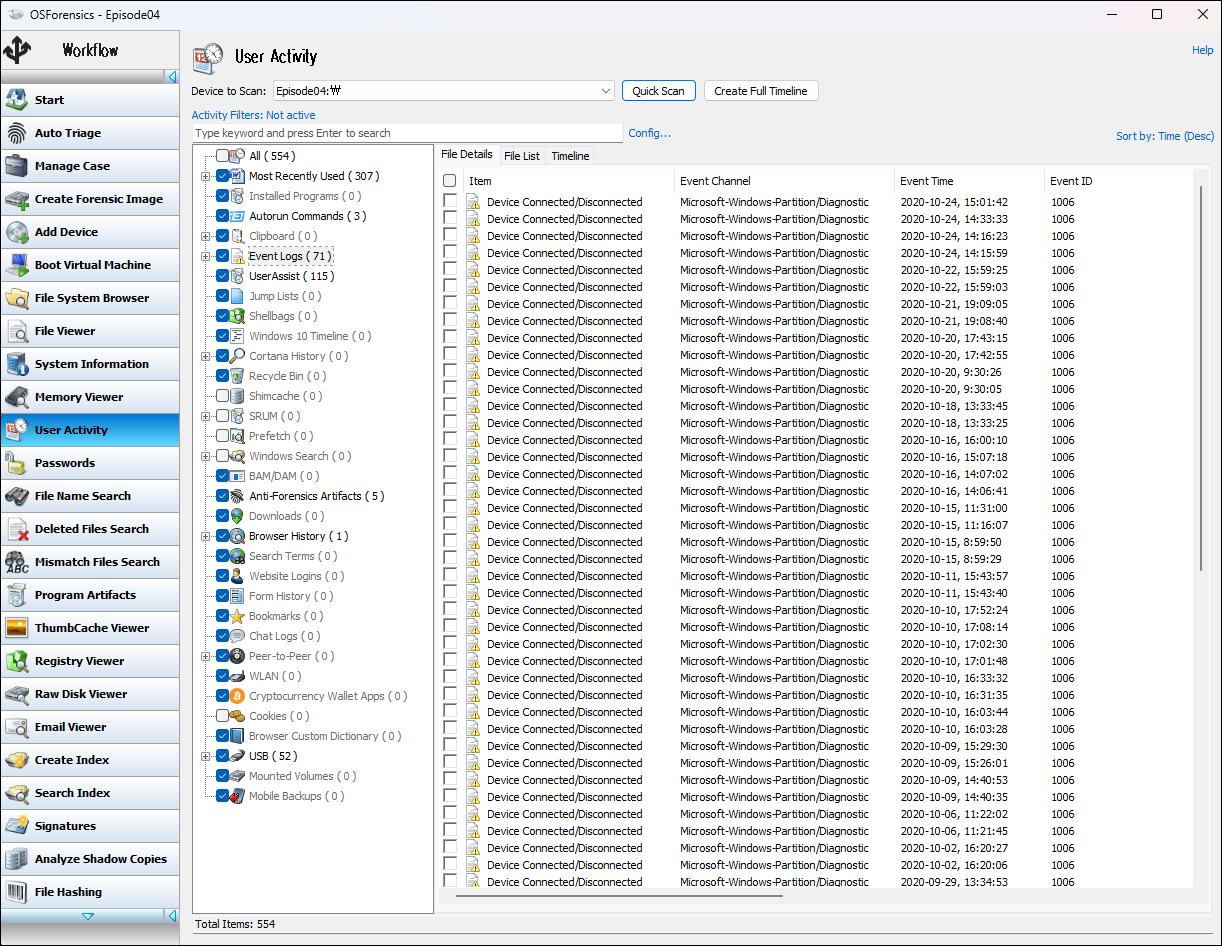Switch to the File Details tab
The width and height of the screenshot is (1222, 946).
(467, 155)
